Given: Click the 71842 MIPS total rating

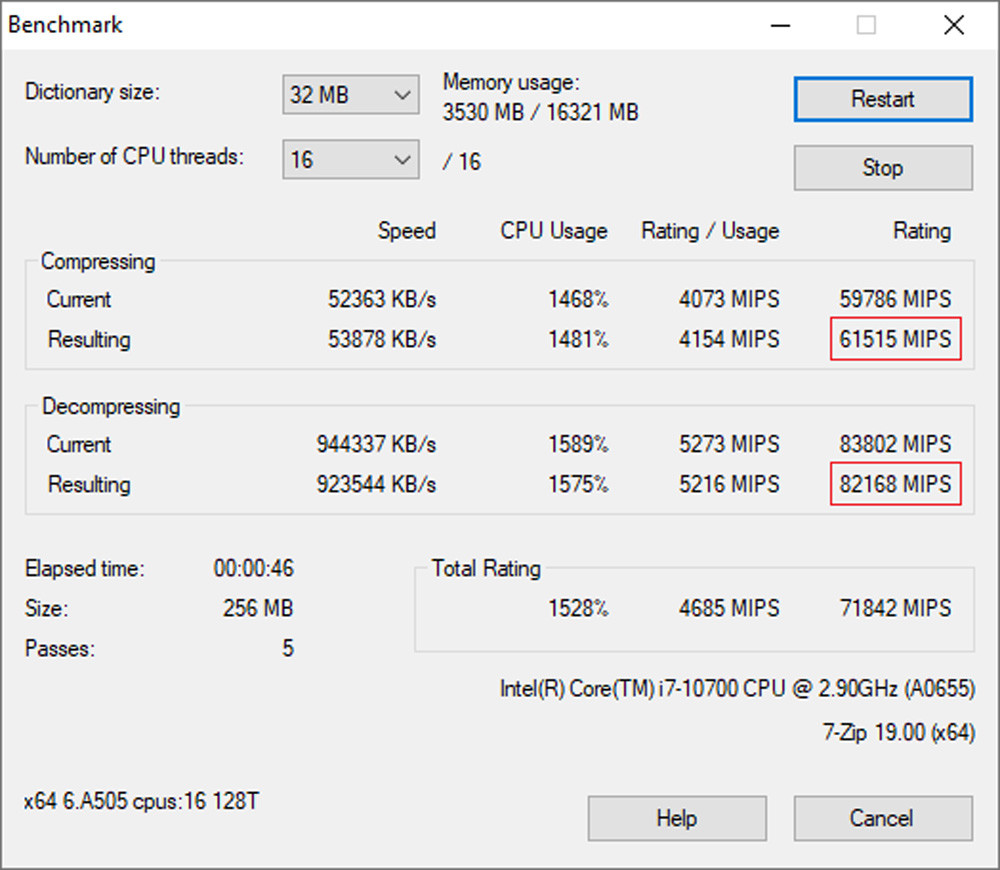Looking at the screenshot, I should tap(895, 608).
